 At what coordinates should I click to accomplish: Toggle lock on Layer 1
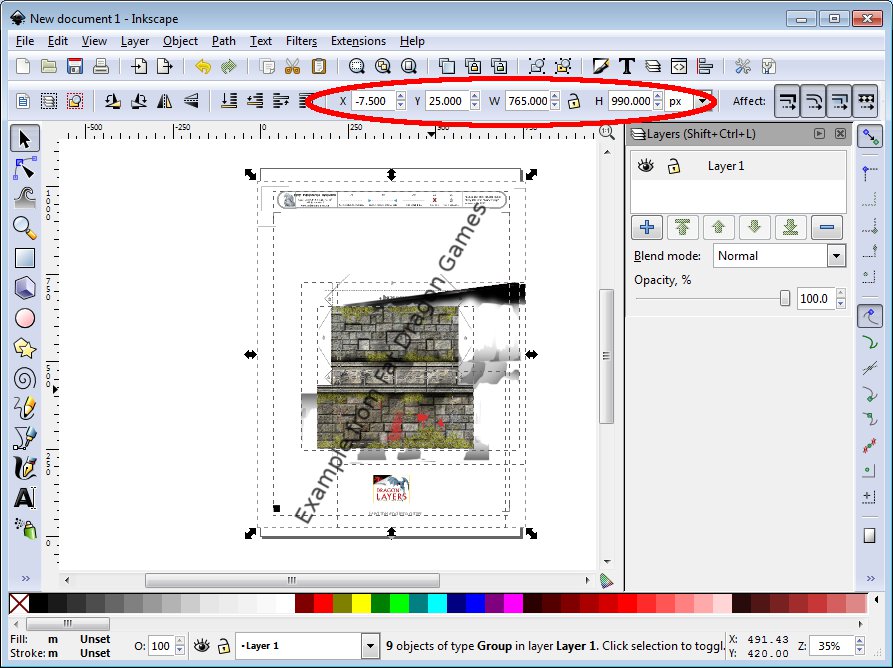tap(674, 166)
